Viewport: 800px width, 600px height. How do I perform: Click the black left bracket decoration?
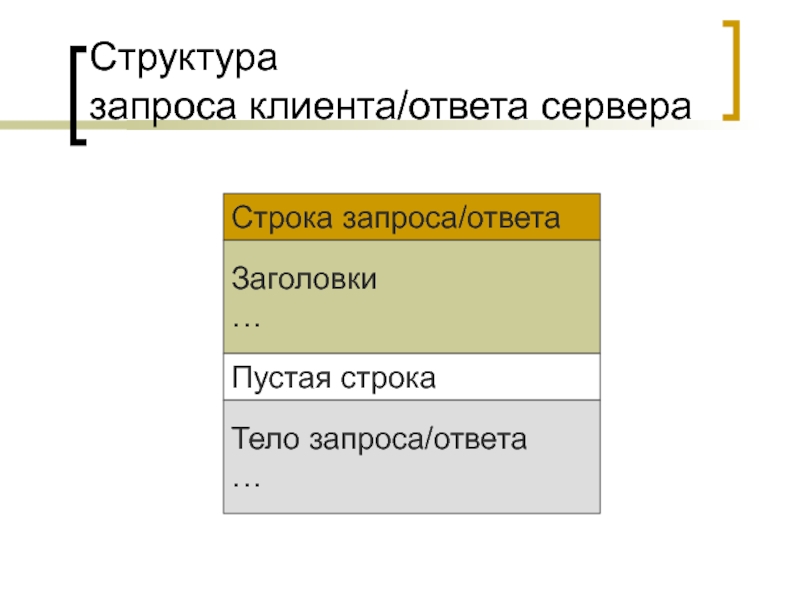click(76, 95)
